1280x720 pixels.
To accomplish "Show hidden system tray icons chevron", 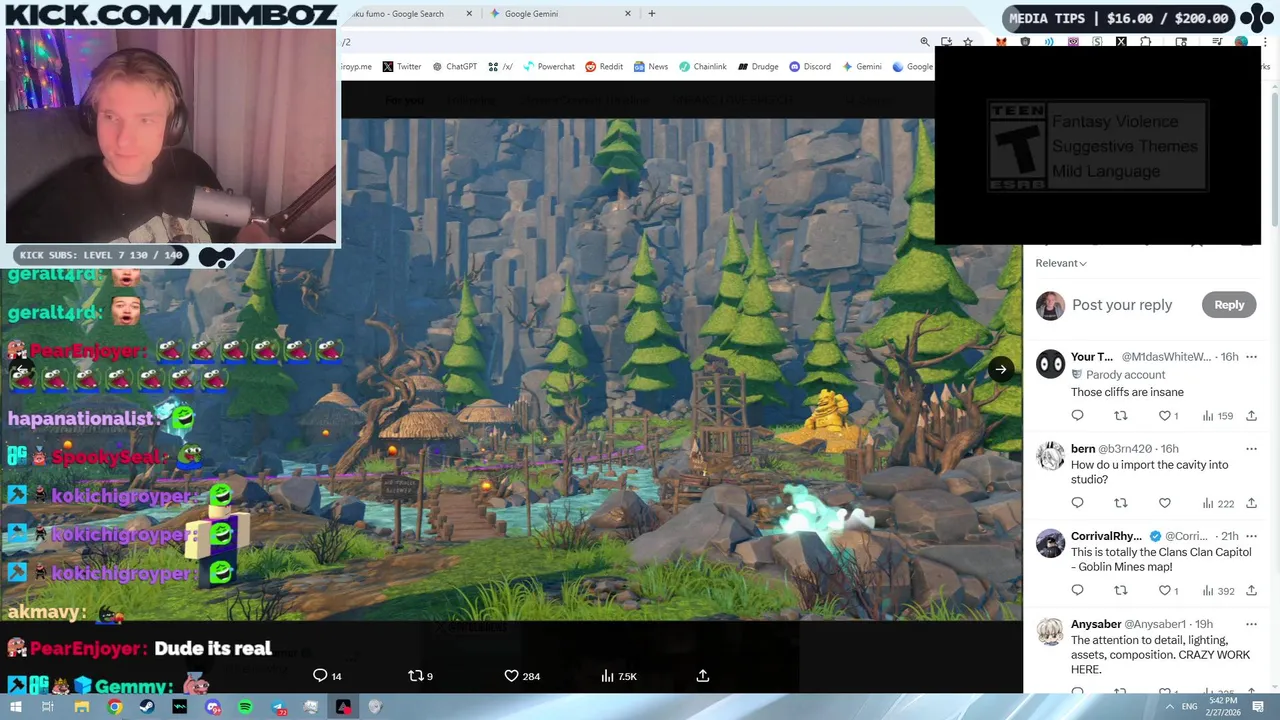I will click(x=1169, y=707).
